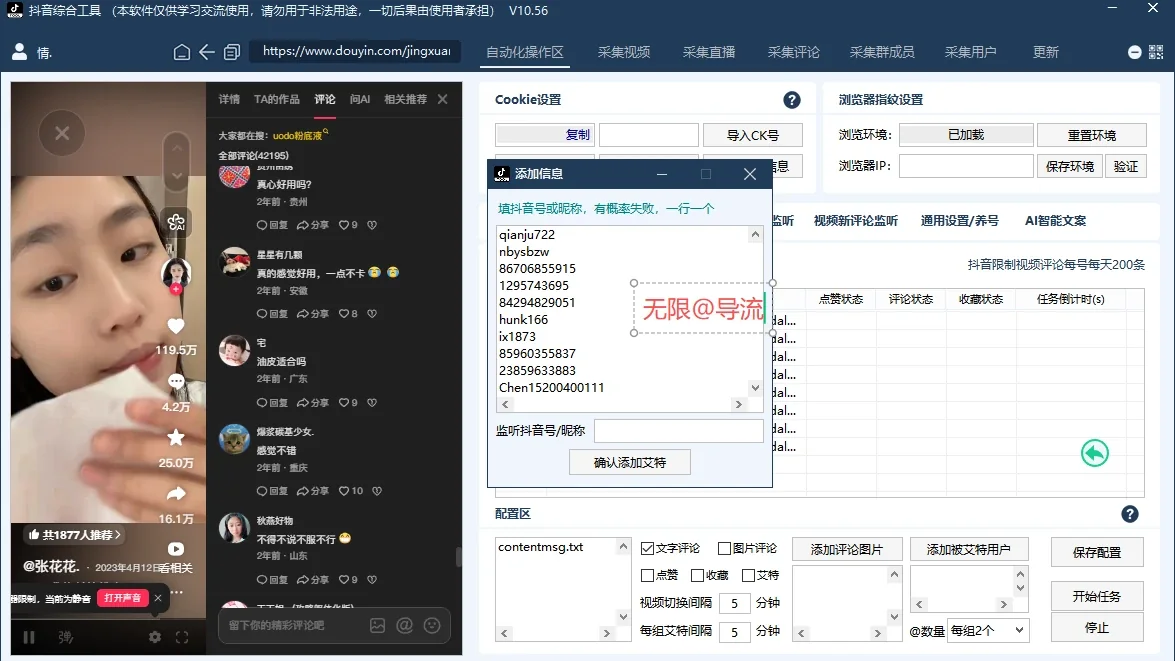Viewport: 1175px width, 661px height.
Task: Go to next video with down arrow
Action: [177, 175]
